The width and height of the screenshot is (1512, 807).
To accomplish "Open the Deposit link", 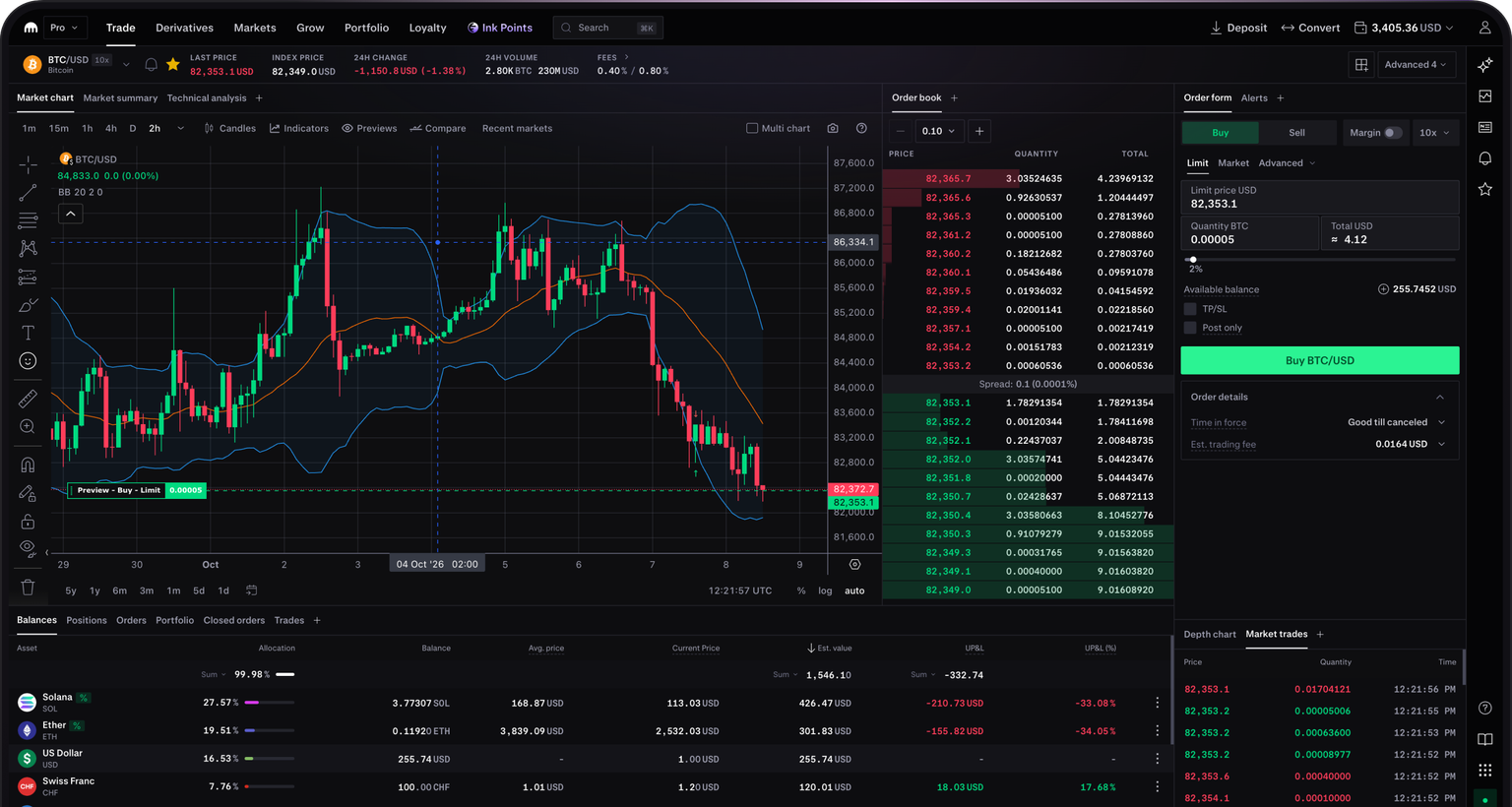I will tap(1238, 28).
